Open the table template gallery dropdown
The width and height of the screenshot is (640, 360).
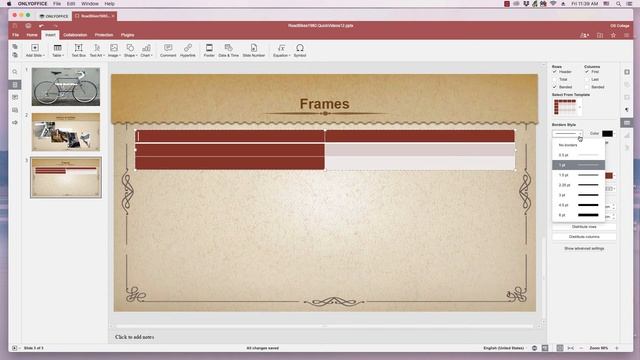(580, 107)
